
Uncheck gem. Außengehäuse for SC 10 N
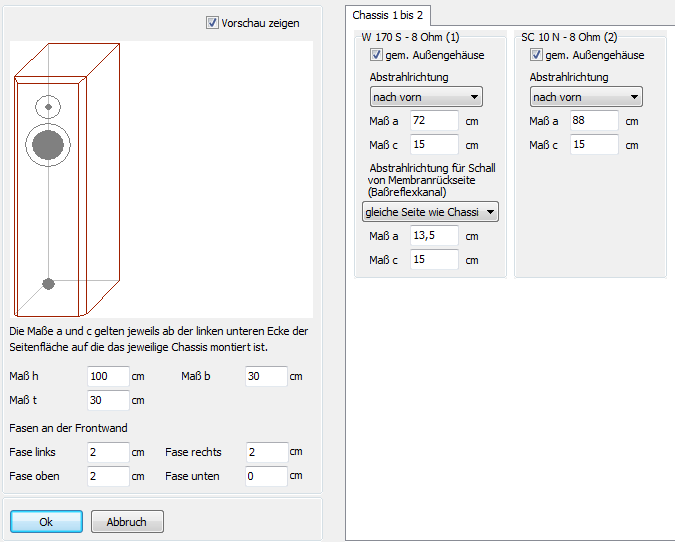click(536, 55)
